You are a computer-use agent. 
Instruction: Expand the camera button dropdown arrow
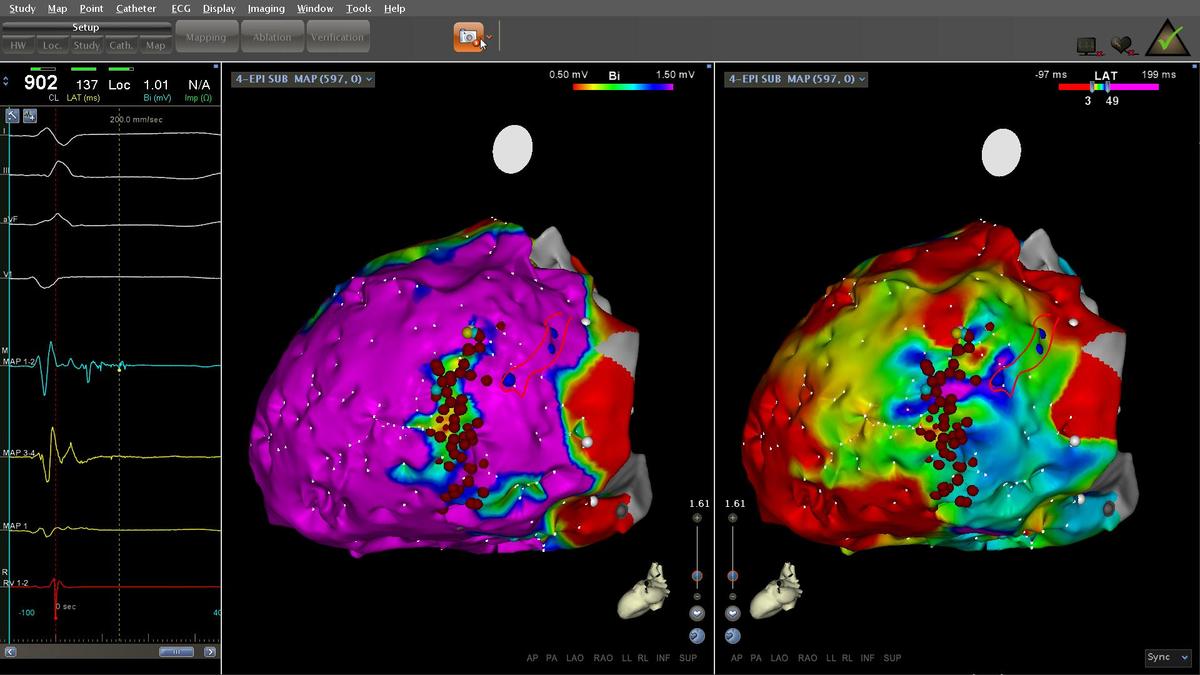tap(487, 40)
